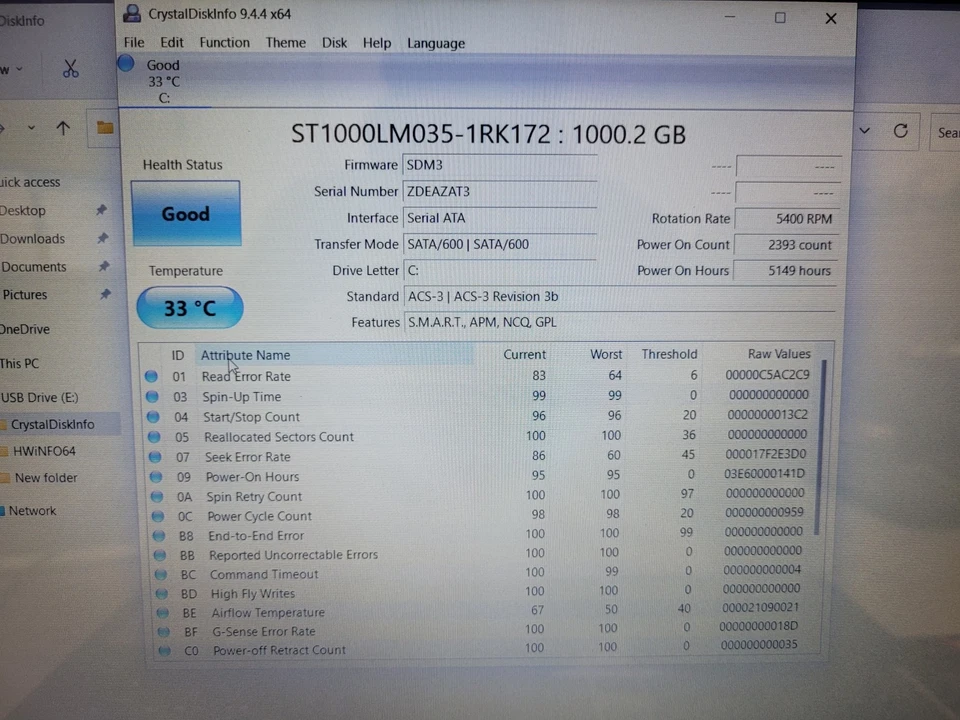Open the Edit menu
This screenshot has height=720, width=960.
(x=171, y=42)
